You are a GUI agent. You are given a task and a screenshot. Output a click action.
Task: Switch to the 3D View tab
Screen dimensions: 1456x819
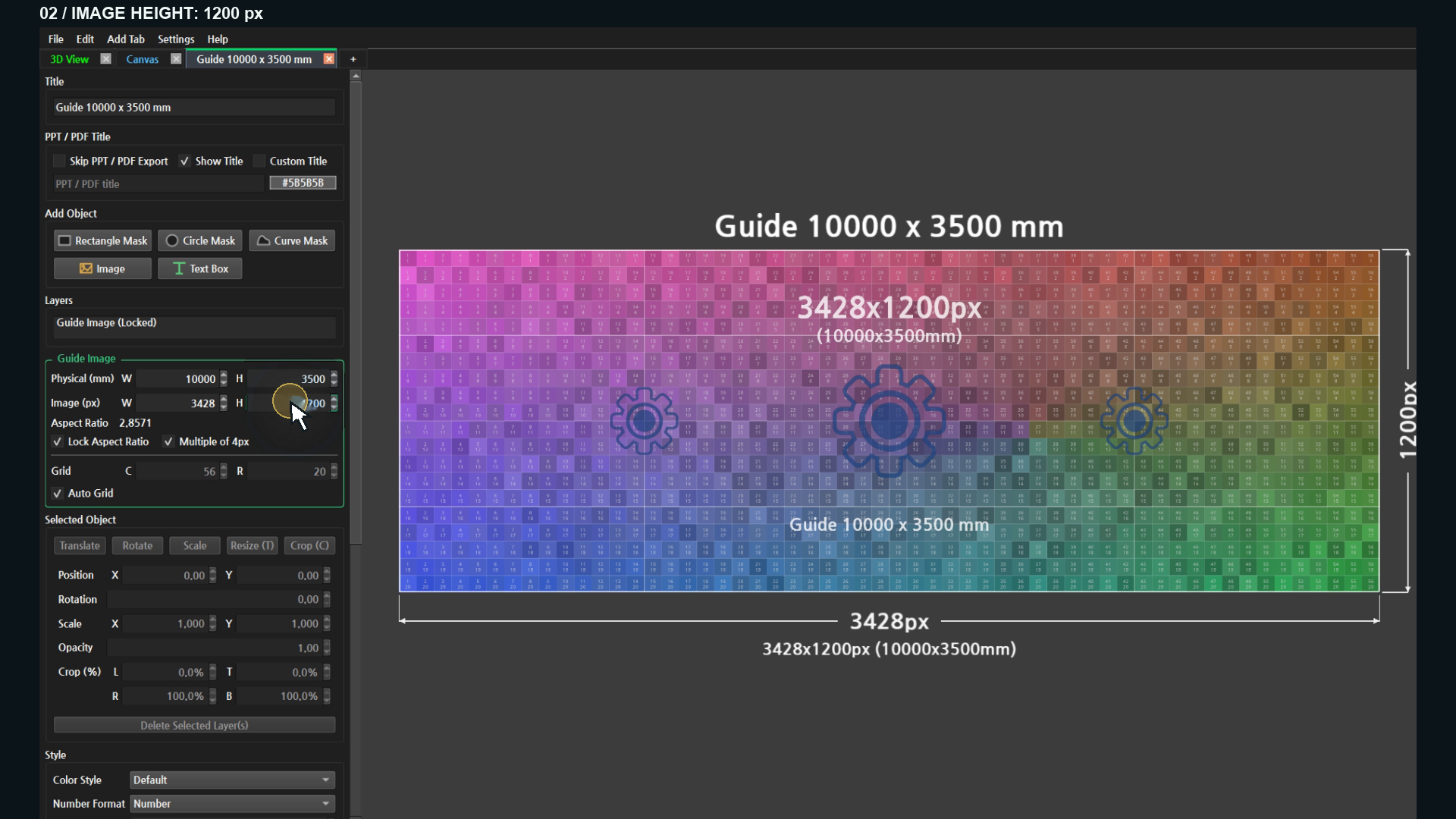[69, 59]
